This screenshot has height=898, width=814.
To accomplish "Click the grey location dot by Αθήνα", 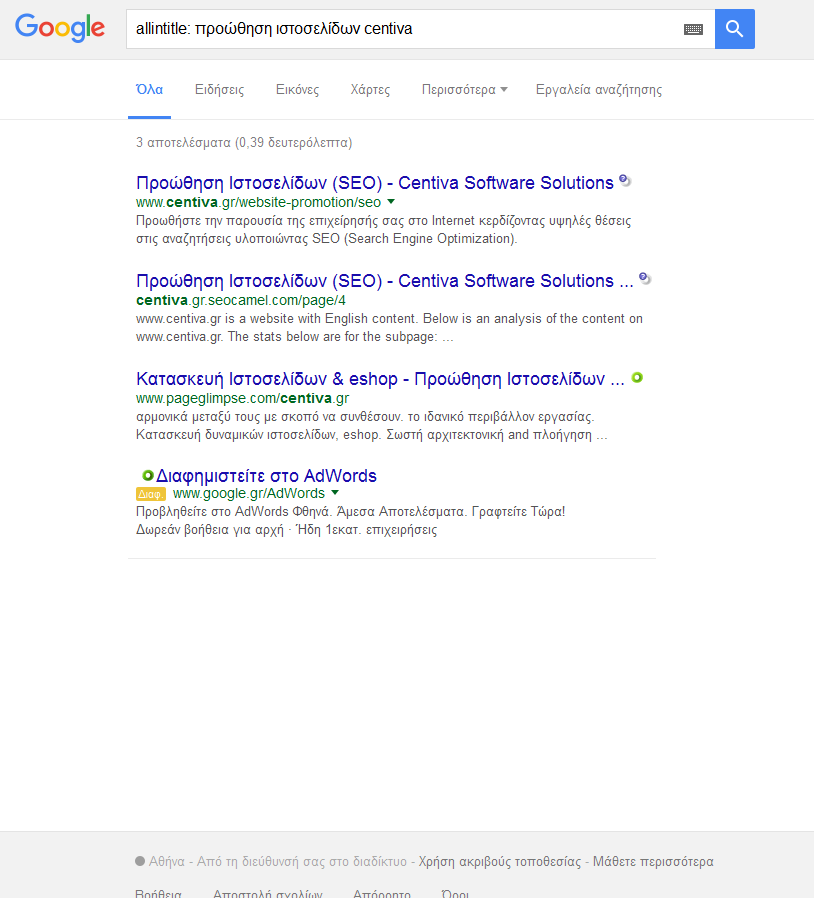I will tap(140, 861).
